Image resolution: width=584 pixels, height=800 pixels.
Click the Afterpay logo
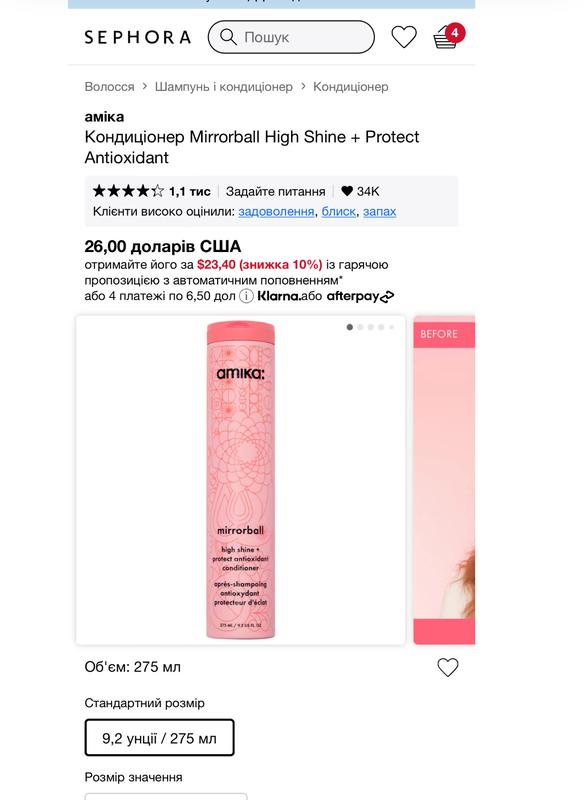[x=360, y=296]
